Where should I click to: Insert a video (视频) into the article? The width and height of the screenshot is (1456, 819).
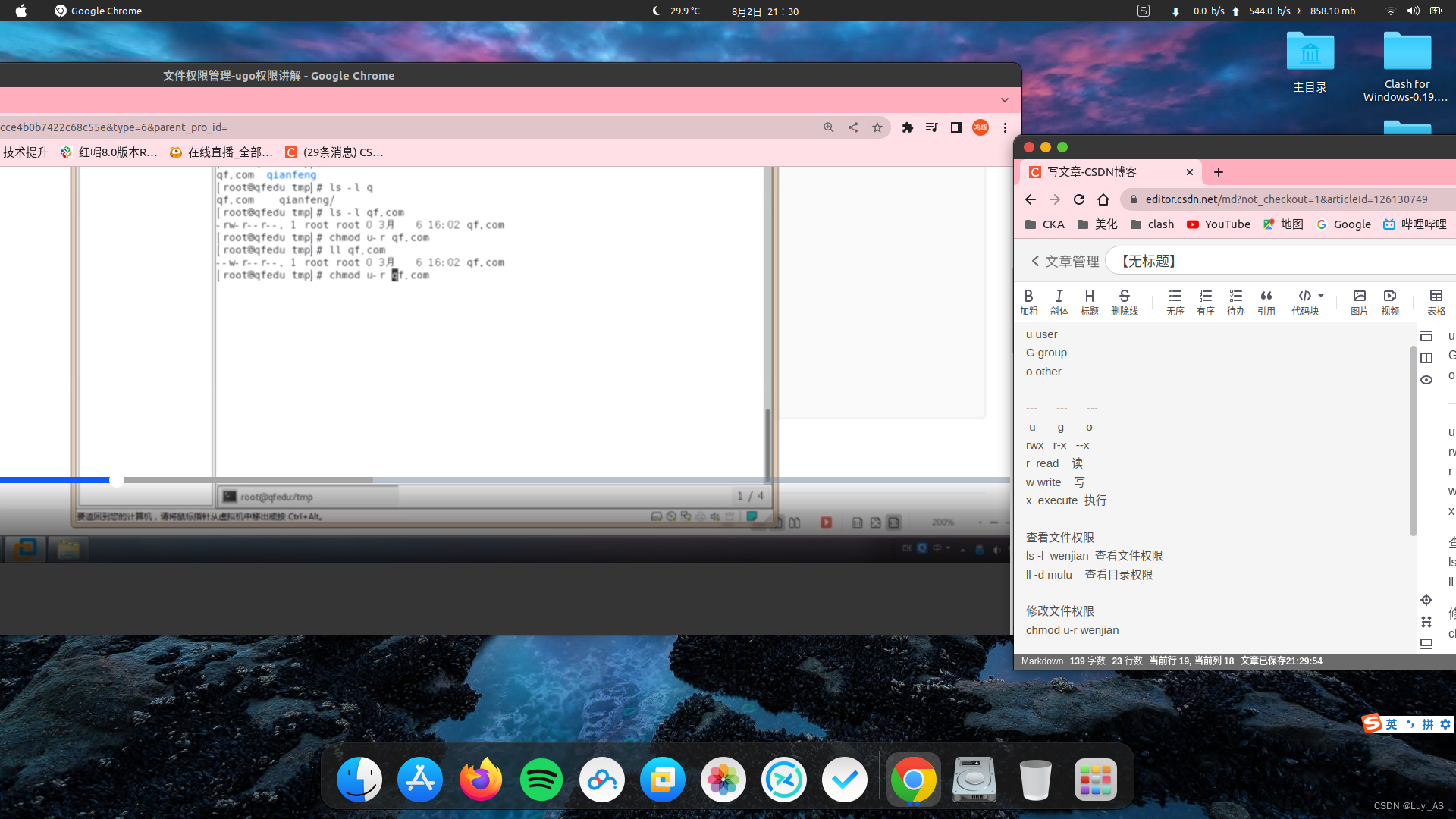[1389, 302]
